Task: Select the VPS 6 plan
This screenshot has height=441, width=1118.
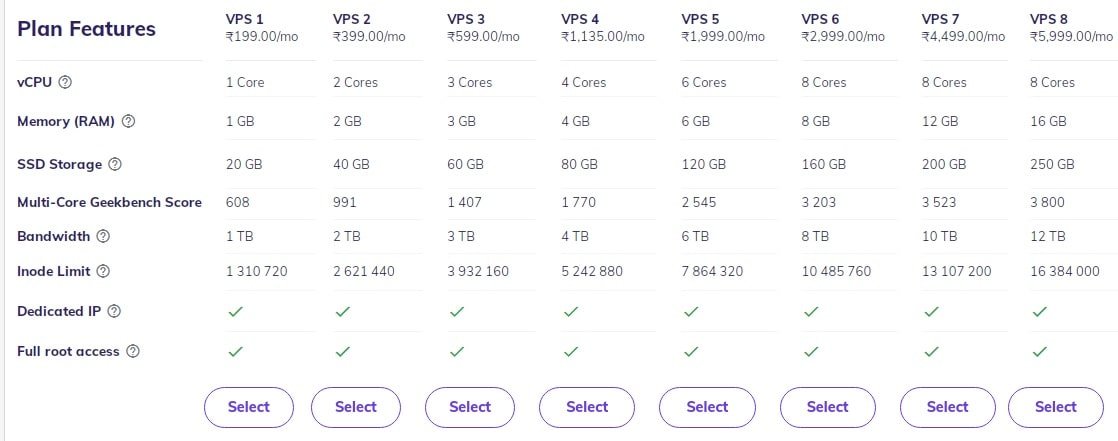Action: point(828,407)
